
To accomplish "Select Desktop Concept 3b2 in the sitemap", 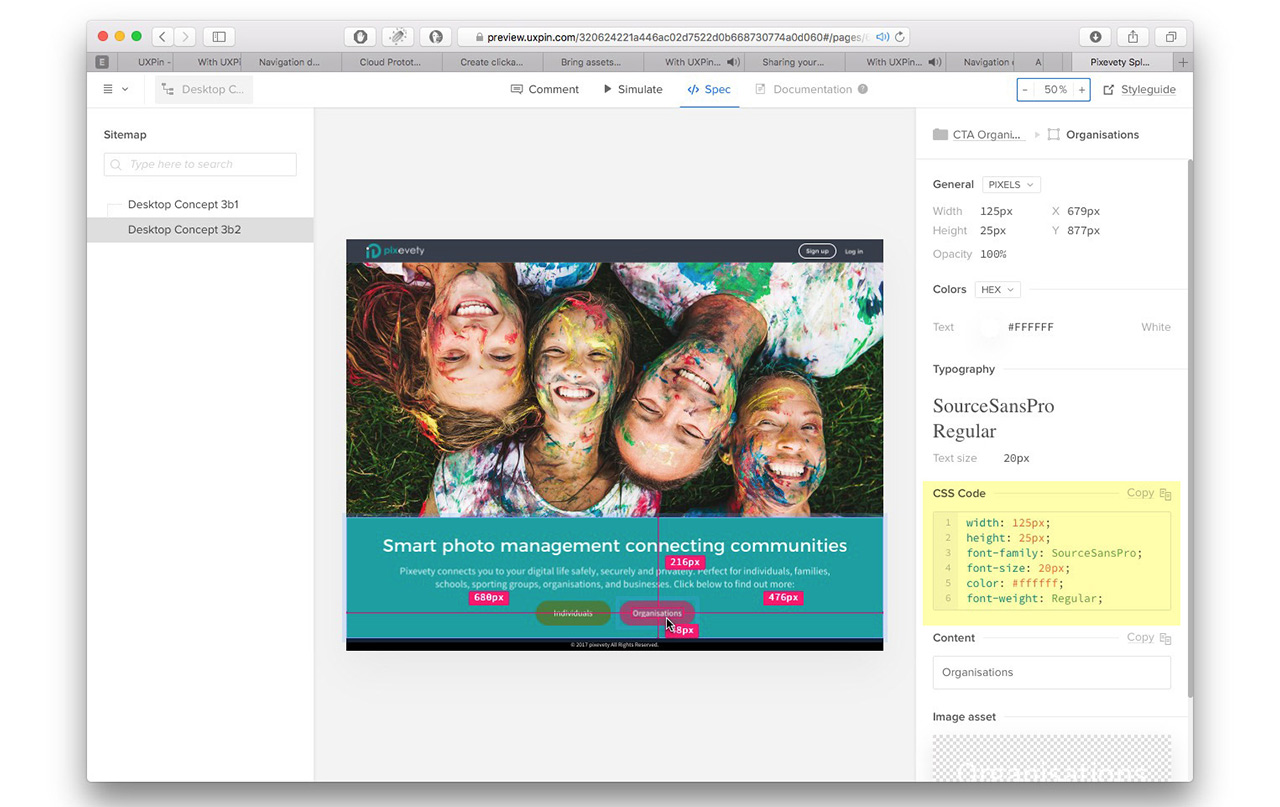I will (200, 229).
